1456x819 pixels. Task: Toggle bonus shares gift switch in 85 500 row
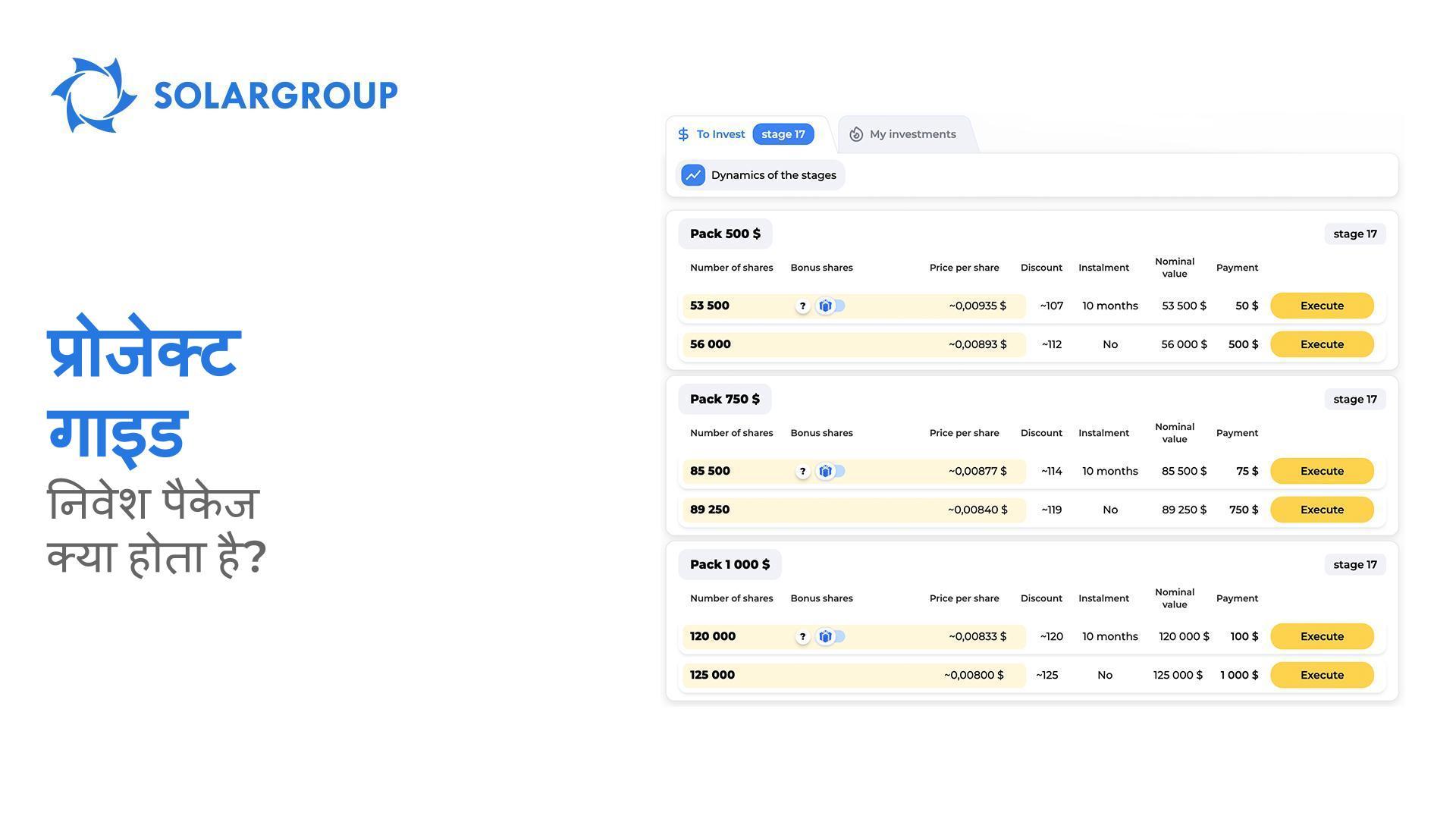(831, 471)
